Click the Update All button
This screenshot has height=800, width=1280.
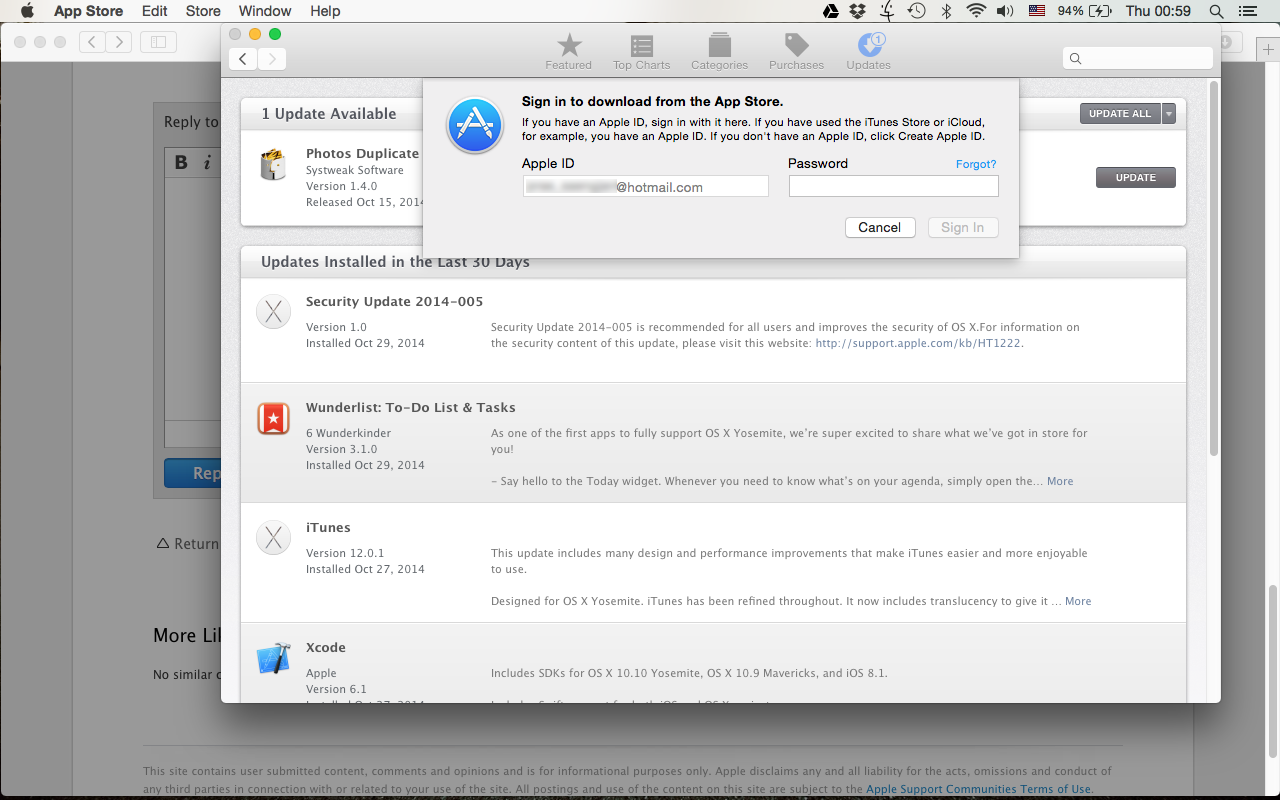(x=1119, y=113)
